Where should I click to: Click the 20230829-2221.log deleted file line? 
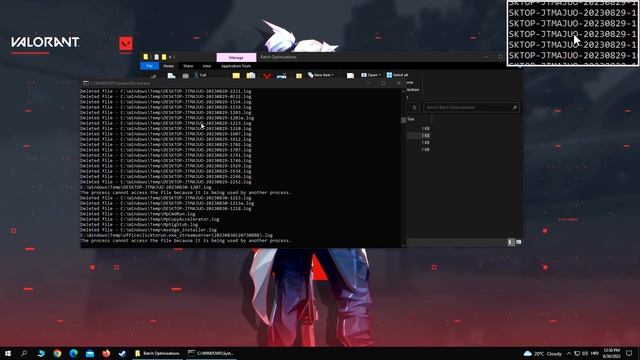point(166,91)
